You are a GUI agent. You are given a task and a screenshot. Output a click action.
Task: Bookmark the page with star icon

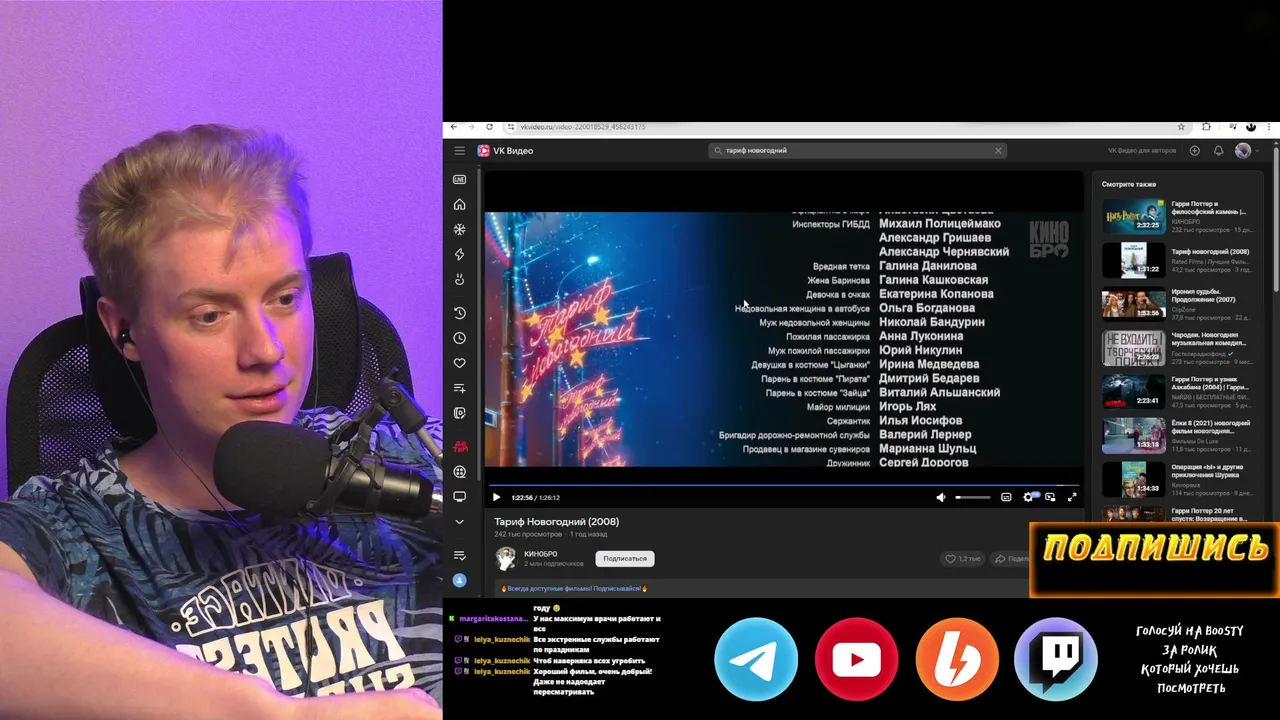click(x=1181, y=127)
